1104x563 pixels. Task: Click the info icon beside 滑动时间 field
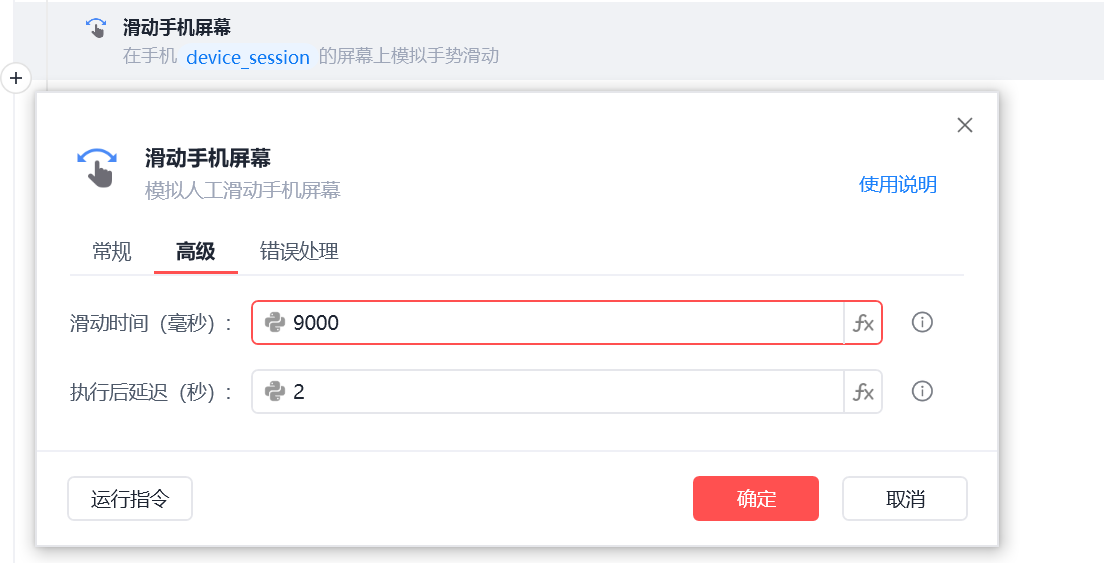[x=922, y=323]
